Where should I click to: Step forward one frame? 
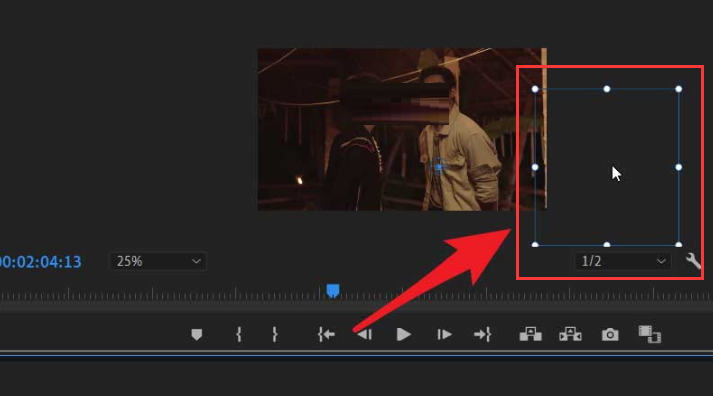(x=444, y=335)
